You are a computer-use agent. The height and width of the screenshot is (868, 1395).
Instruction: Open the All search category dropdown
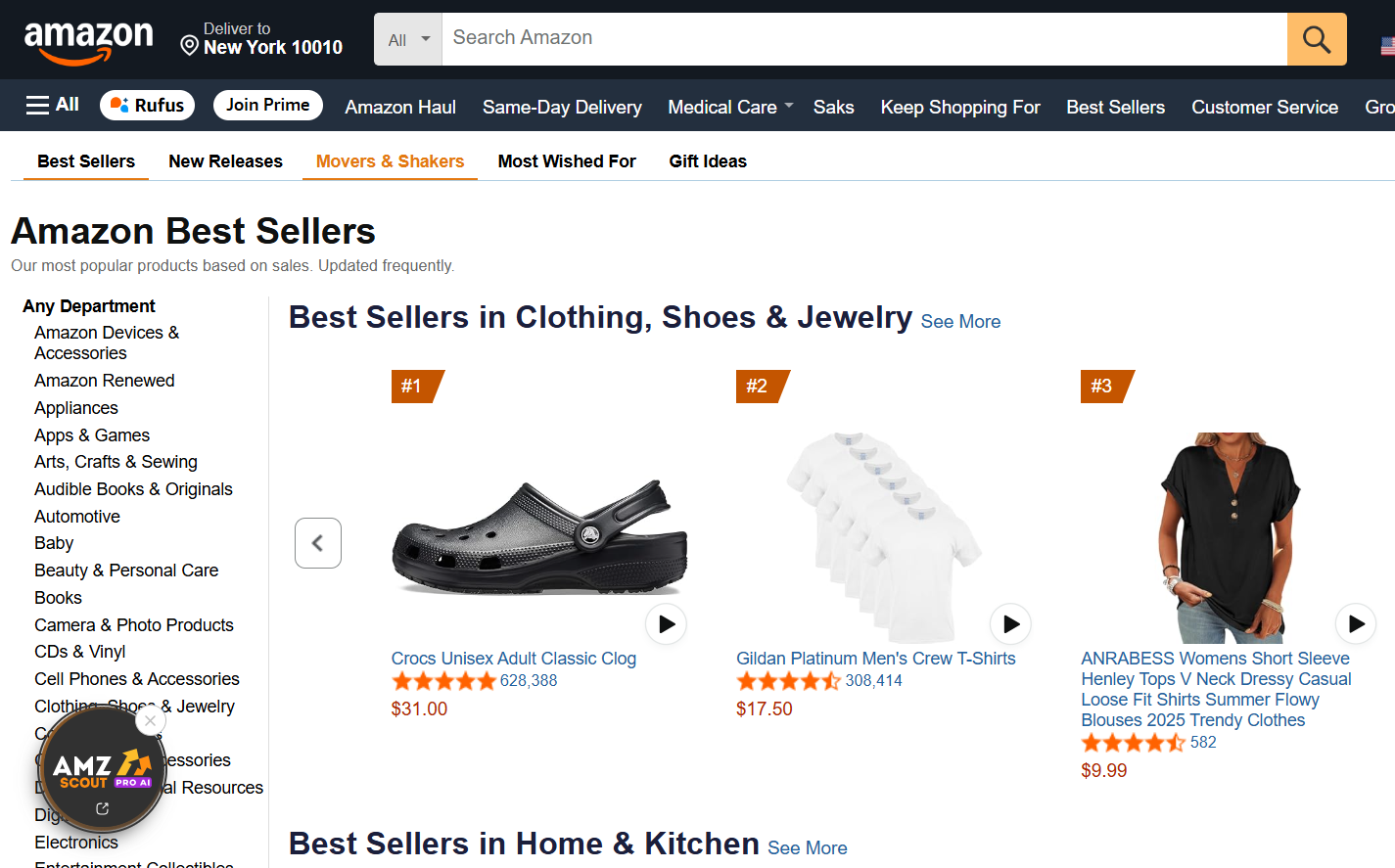(x=407, y=39)
